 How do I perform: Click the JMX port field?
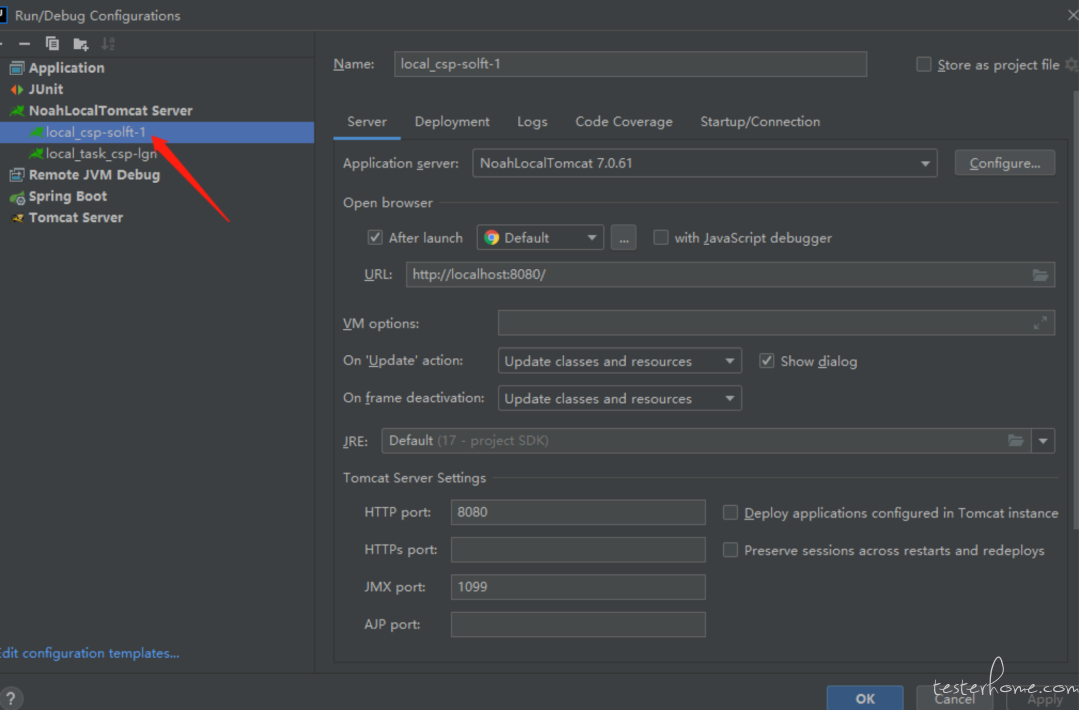click(x=578, y=587)
